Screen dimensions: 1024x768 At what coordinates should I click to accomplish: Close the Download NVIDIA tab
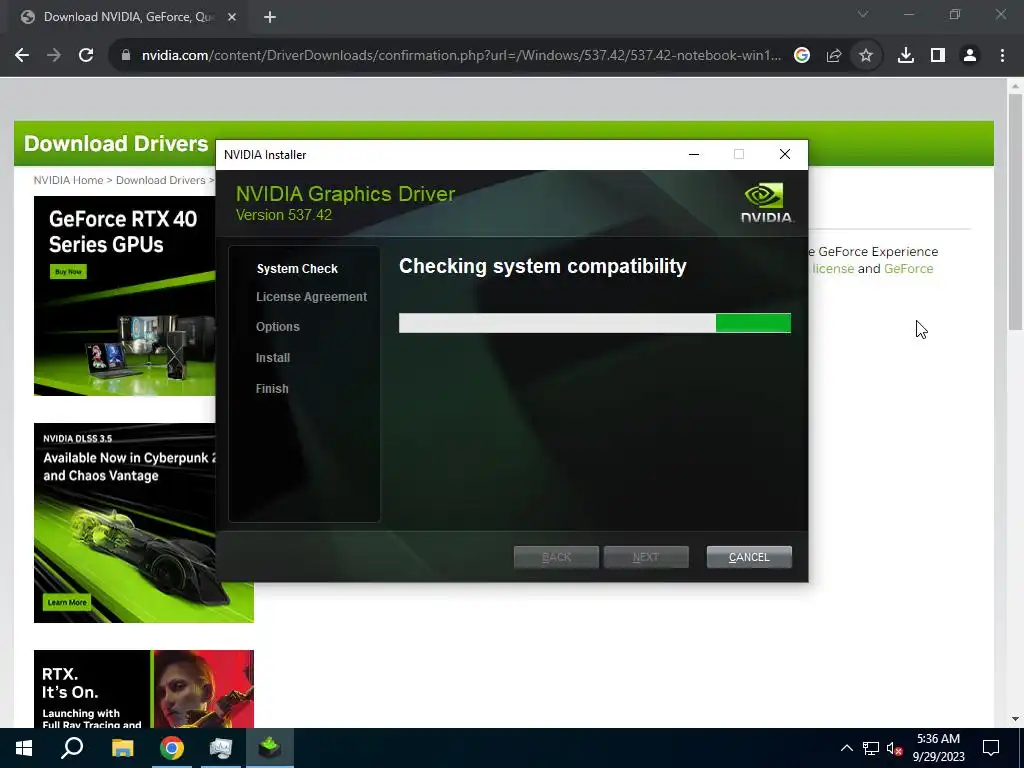tap(232, 18)
